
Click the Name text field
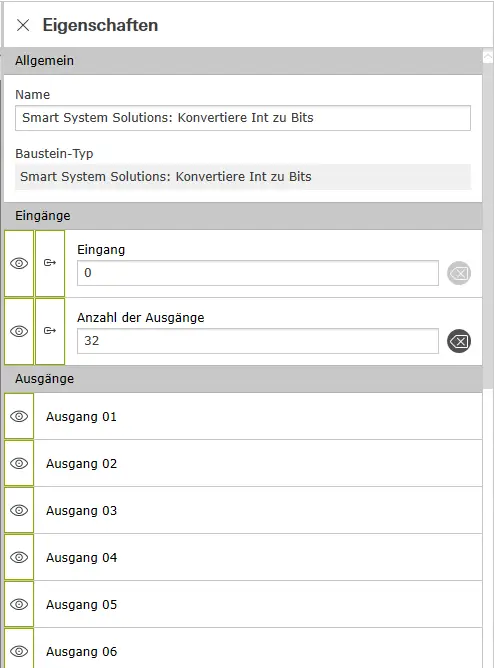click(x=243, y=118)
